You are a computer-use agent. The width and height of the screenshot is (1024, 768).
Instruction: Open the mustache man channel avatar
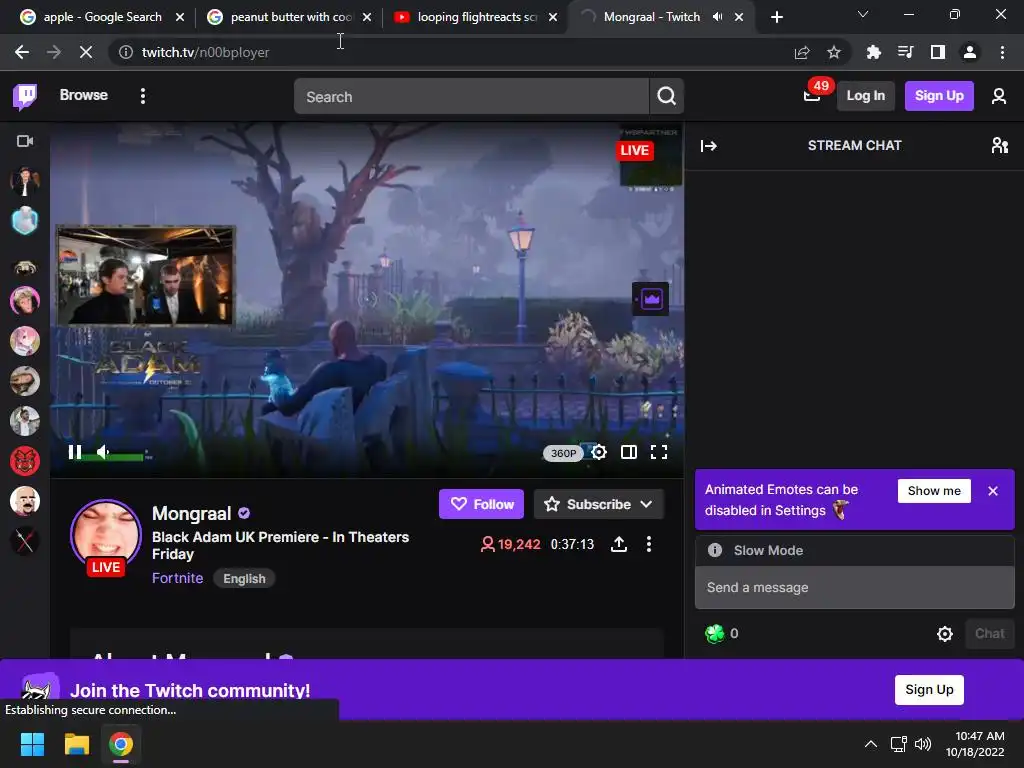[x=25, y=501]
